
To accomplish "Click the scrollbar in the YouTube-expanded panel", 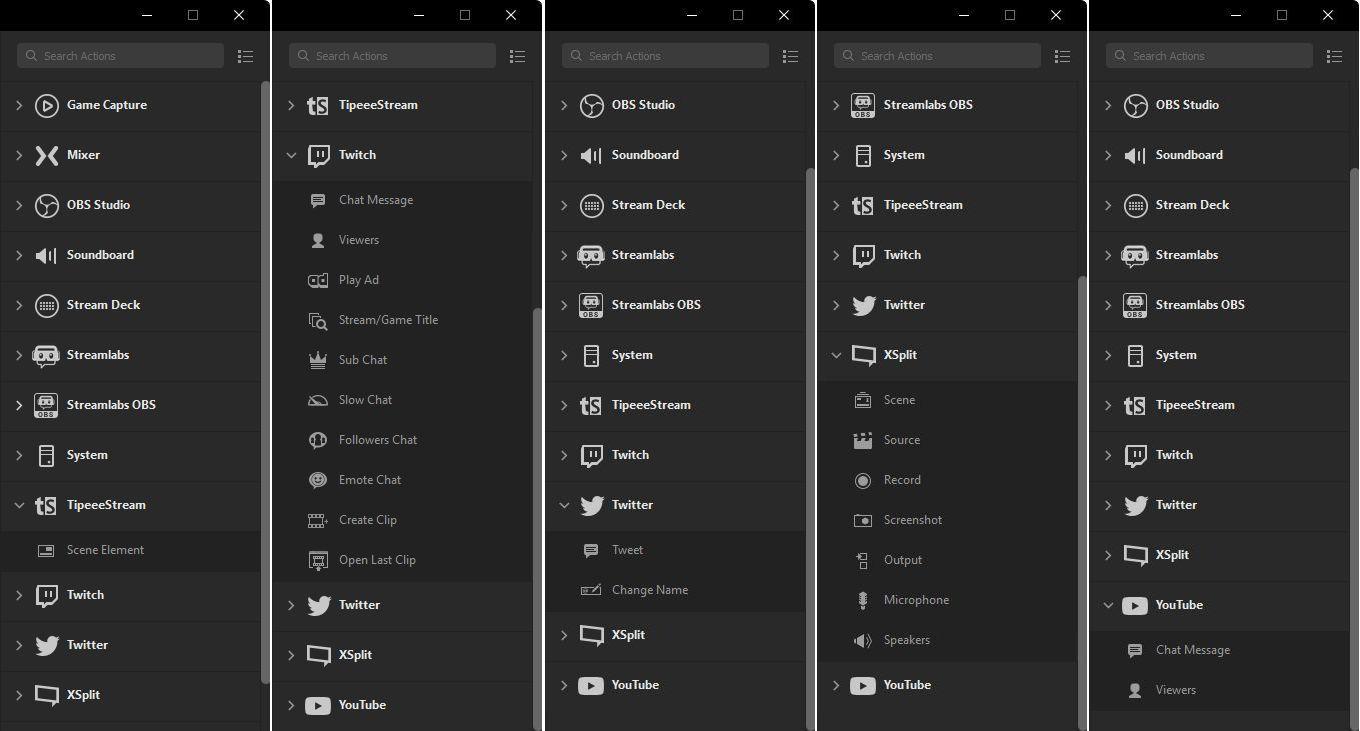I will click(x=1354, y=449).
